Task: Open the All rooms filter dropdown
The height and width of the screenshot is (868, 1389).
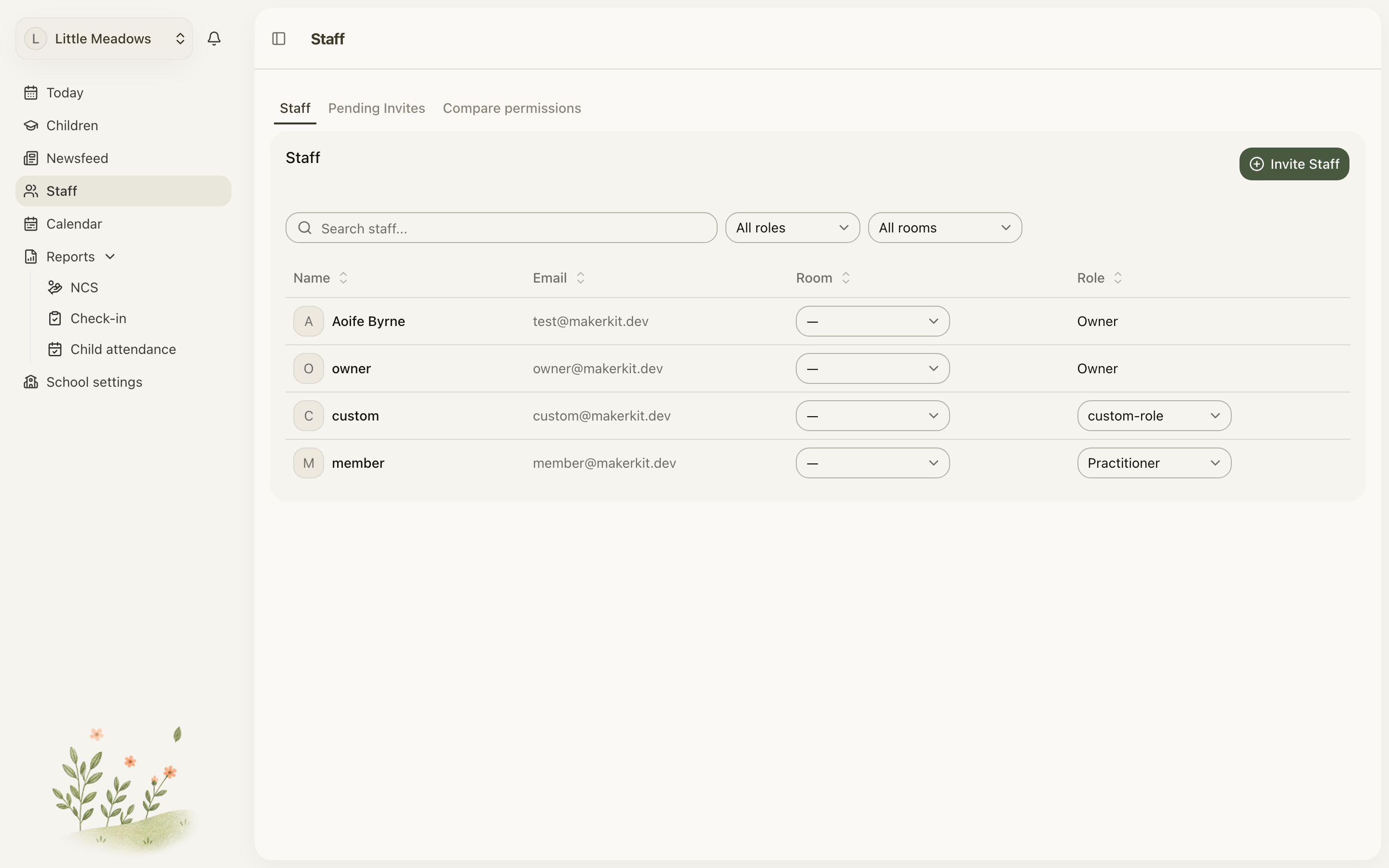Action: pyautogui.click(x=945, y=228)
